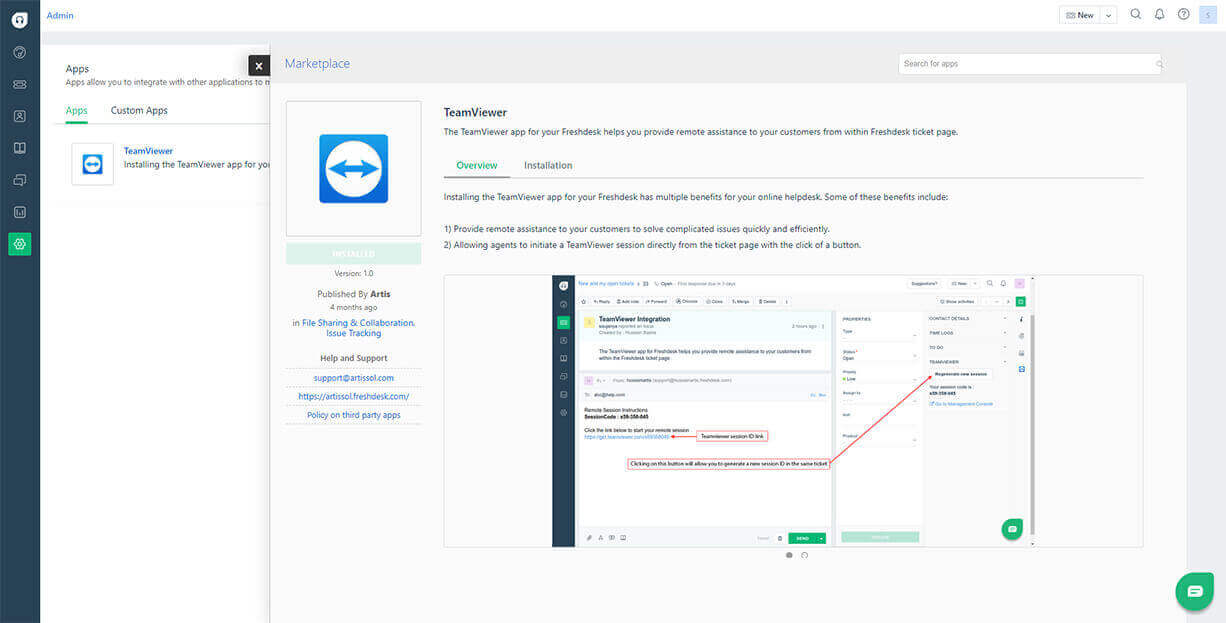Open Solutions book icon in sidebar
Screen dimensions: 1226x623
[x=19, y=148]
